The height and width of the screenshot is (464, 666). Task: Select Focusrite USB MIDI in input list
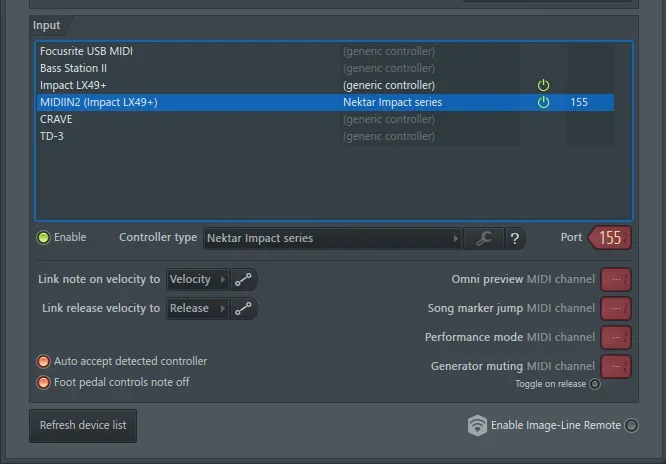[x=86, y=51]
